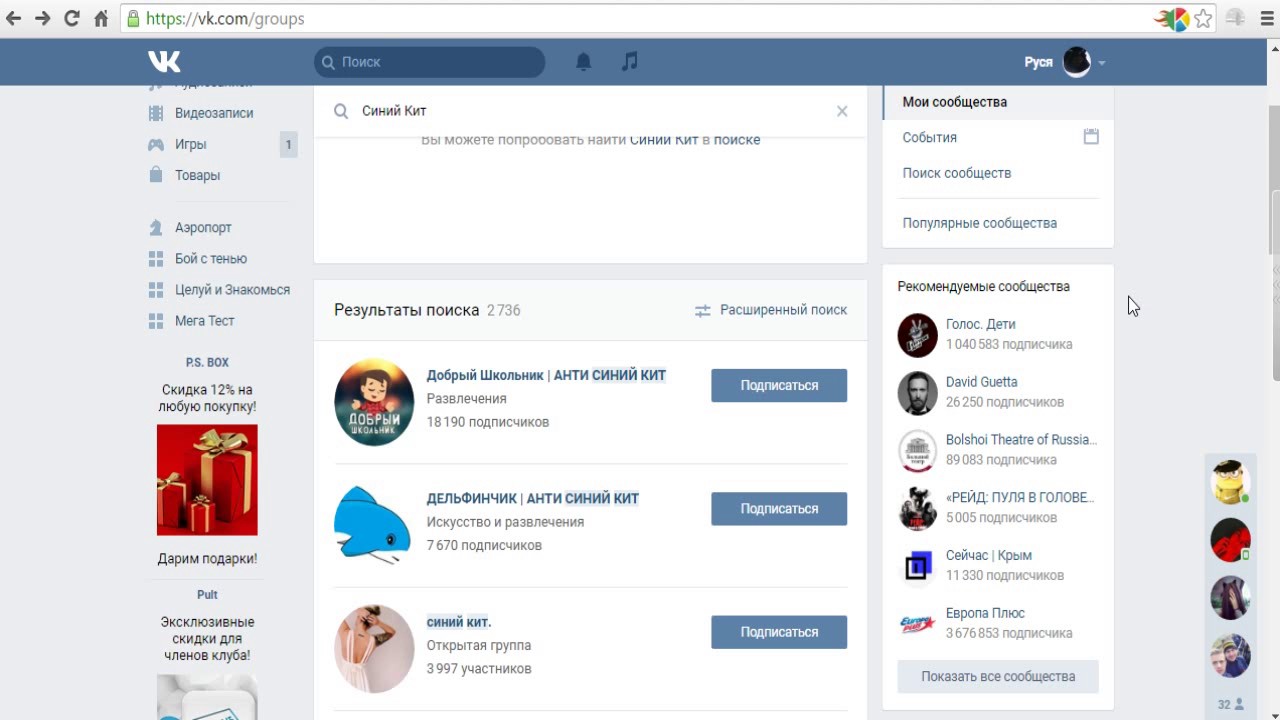Viewport: 1280px width, 720px height.
Task: Subscribe to синий кит. group
Action: (779, 632)
